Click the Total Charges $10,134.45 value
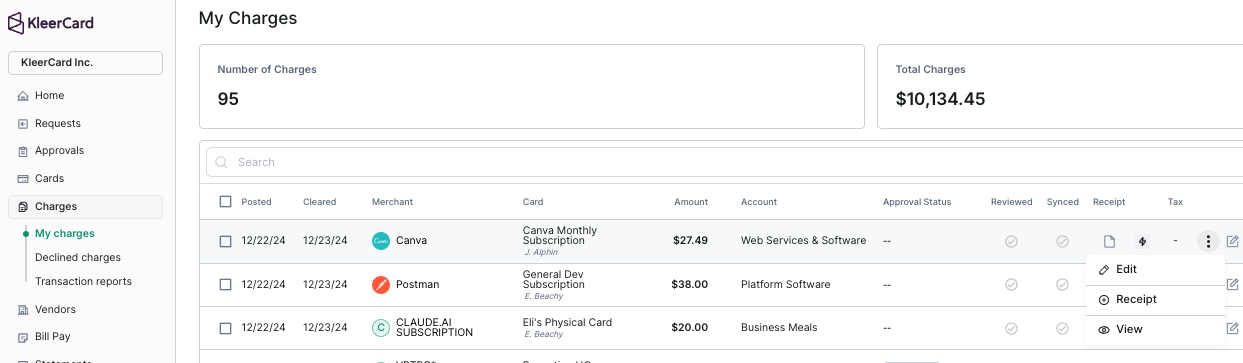The image size is (1243, 363). point(940,99)
